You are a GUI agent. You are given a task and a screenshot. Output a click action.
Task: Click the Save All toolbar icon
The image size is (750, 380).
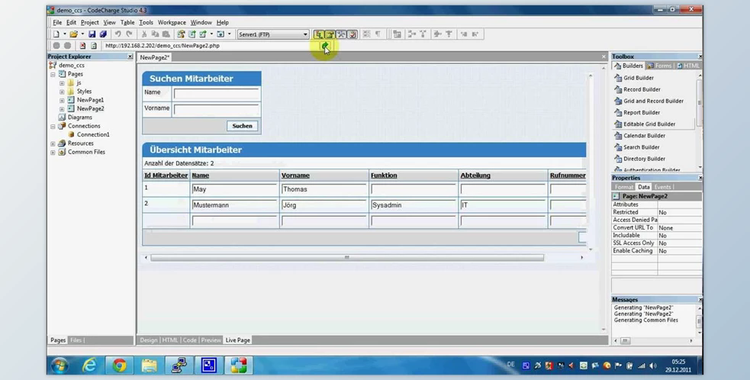tap(102, 34)
